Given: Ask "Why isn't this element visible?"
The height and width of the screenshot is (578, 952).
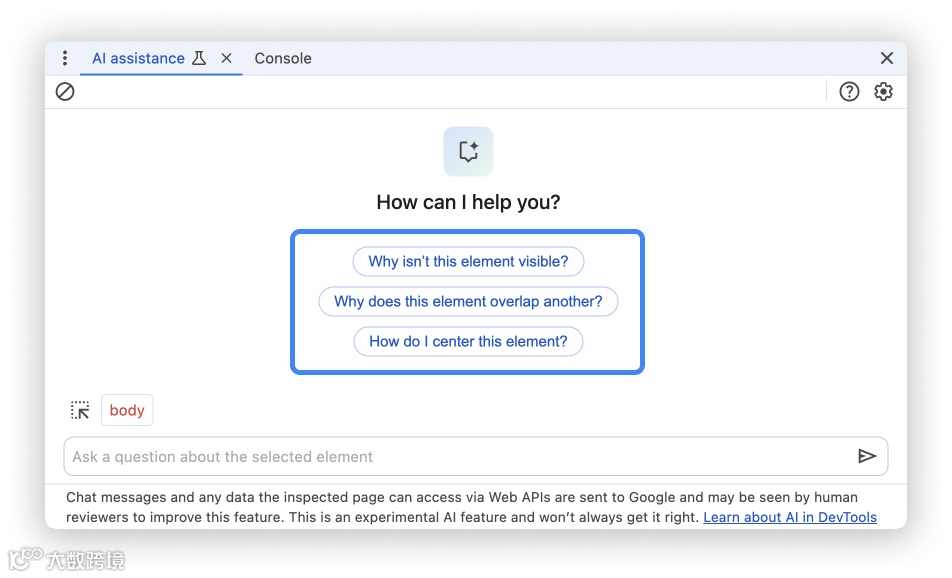Looking at the screenshot, I should click(x=468, y=262).
